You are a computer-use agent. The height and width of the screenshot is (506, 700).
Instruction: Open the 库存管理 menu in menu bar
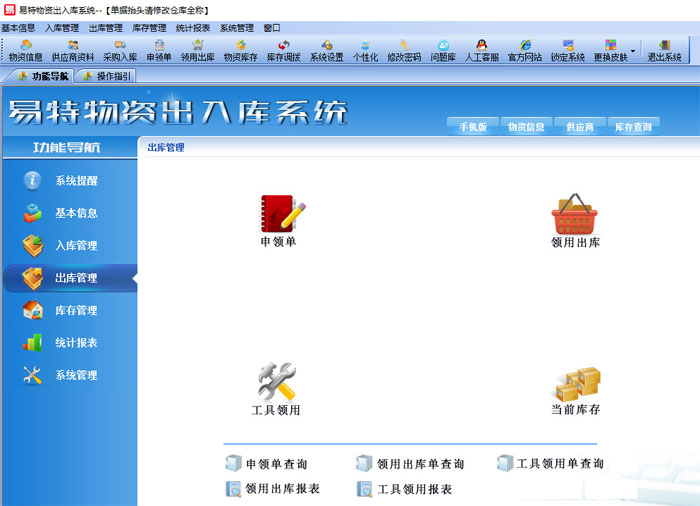click(149, 28)
